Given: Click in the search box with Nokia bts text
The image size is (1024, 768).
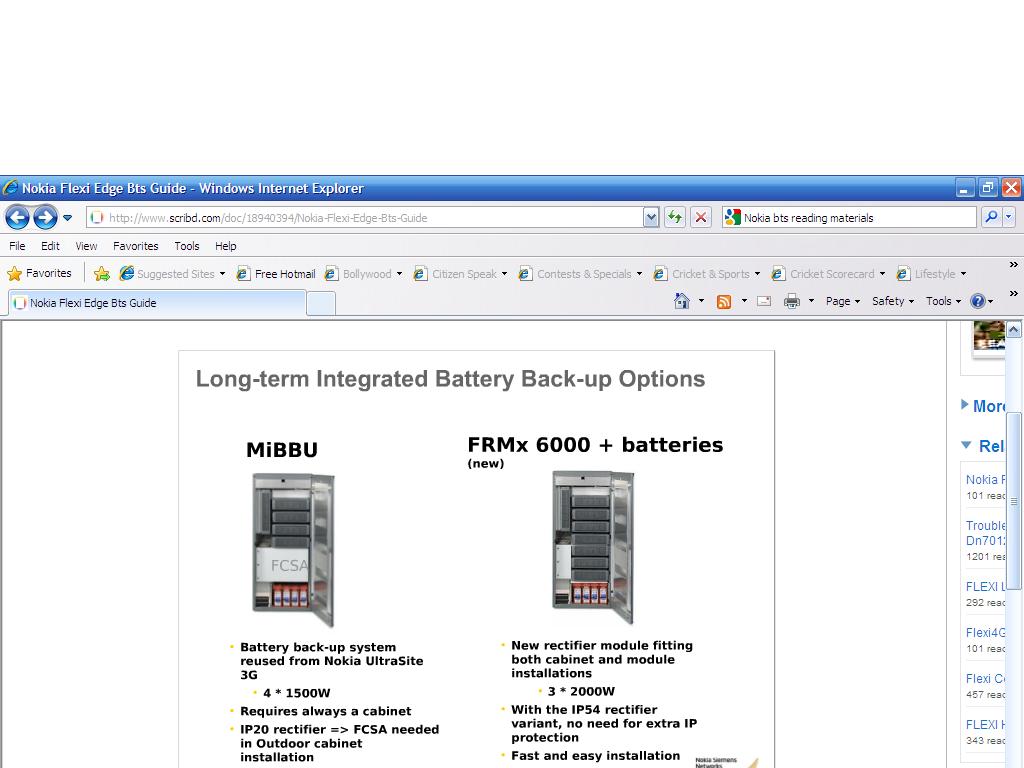Looking at the screenshot, I should coord(855,217).
